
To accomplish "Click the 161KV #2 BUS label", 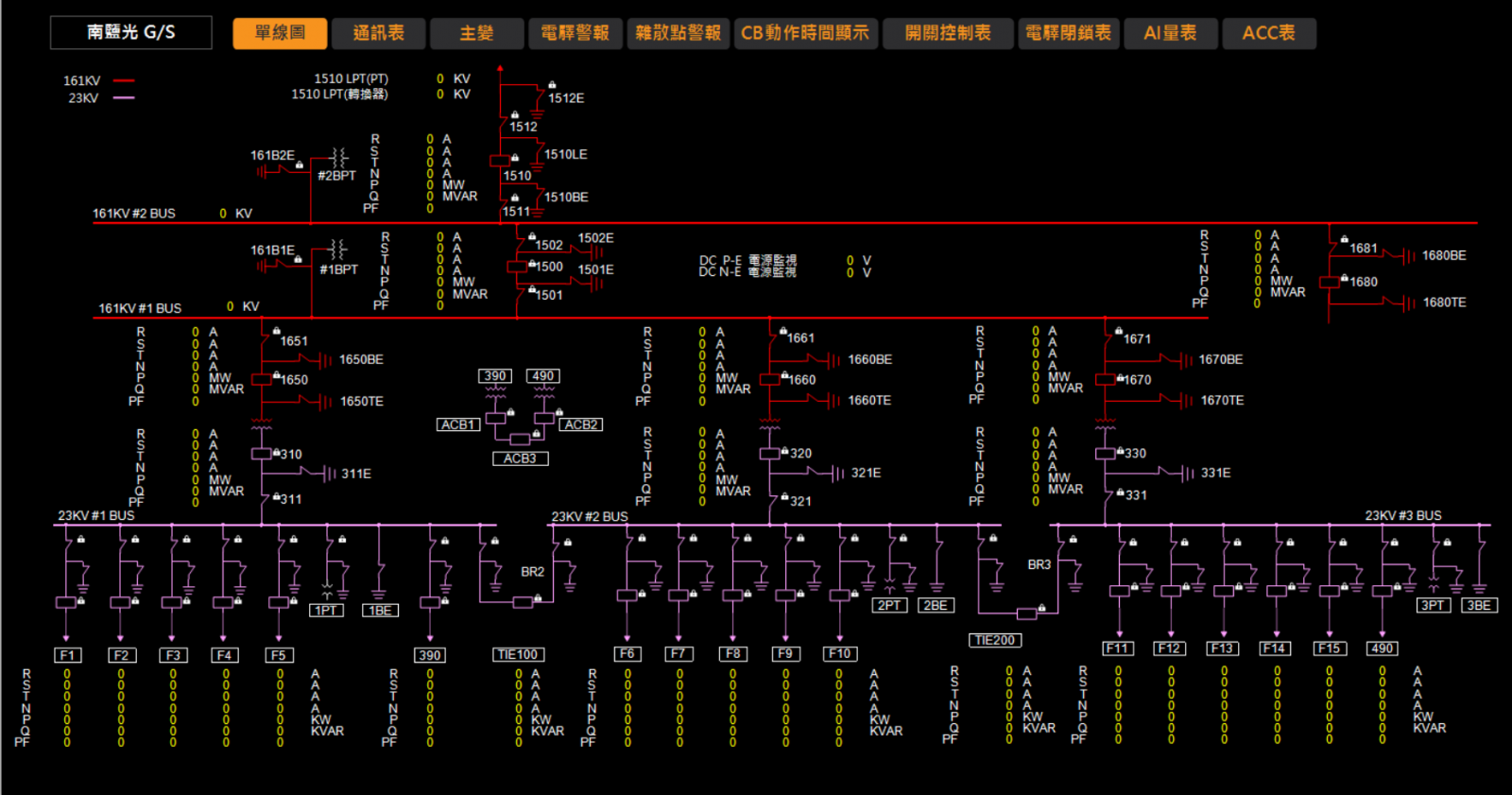I will point(134,214).
